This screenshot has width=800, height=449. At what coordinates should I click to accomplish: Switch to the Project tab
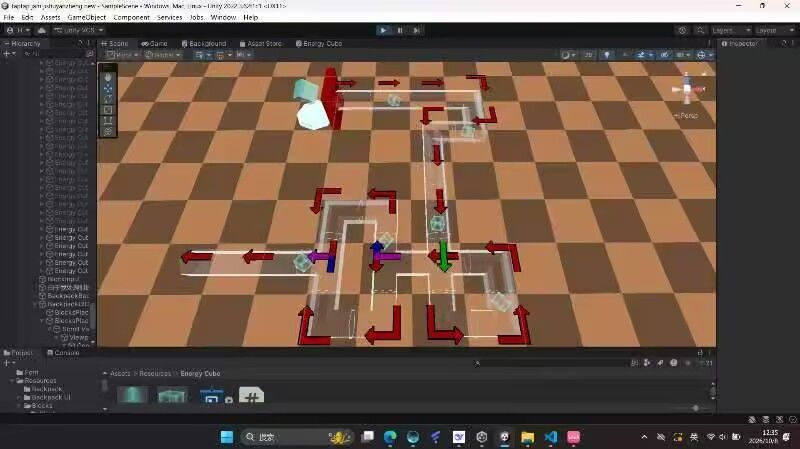[x=19, y=353]
